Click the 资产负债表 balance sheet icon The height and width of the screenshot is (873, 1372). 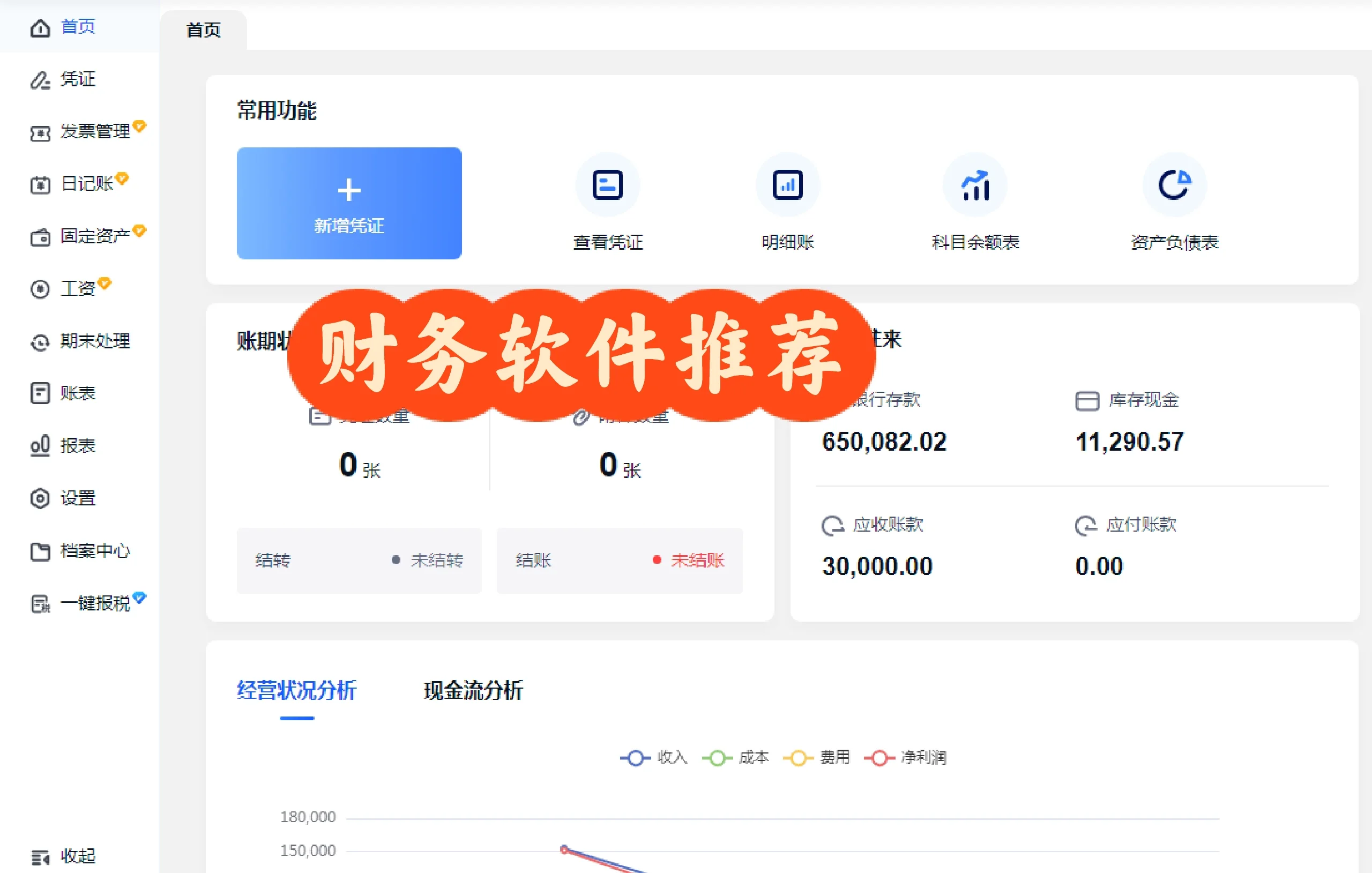tap(1174, 185)
